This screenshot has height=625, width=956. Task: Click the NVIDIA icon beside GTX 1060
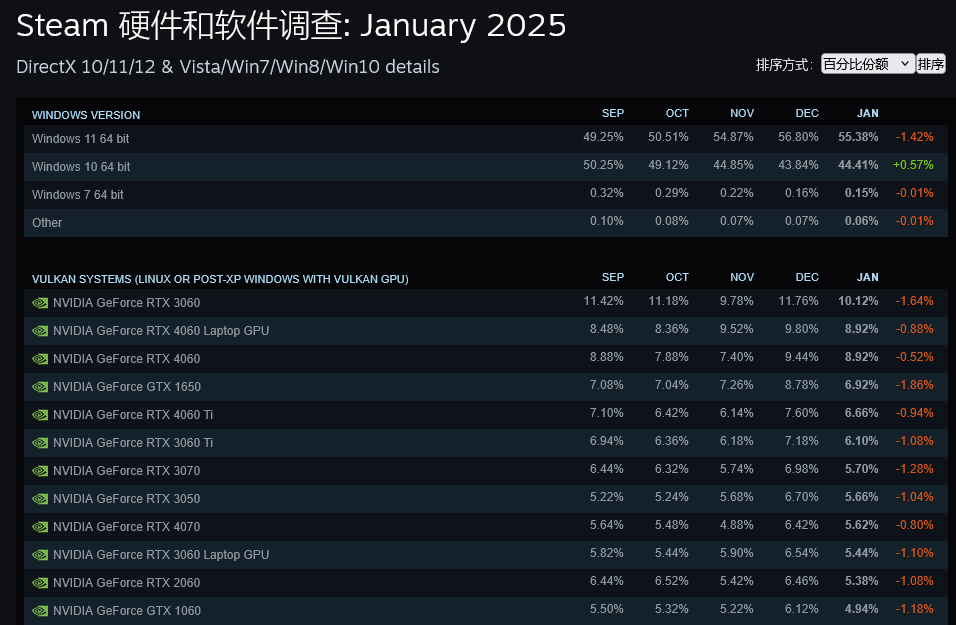40,609
